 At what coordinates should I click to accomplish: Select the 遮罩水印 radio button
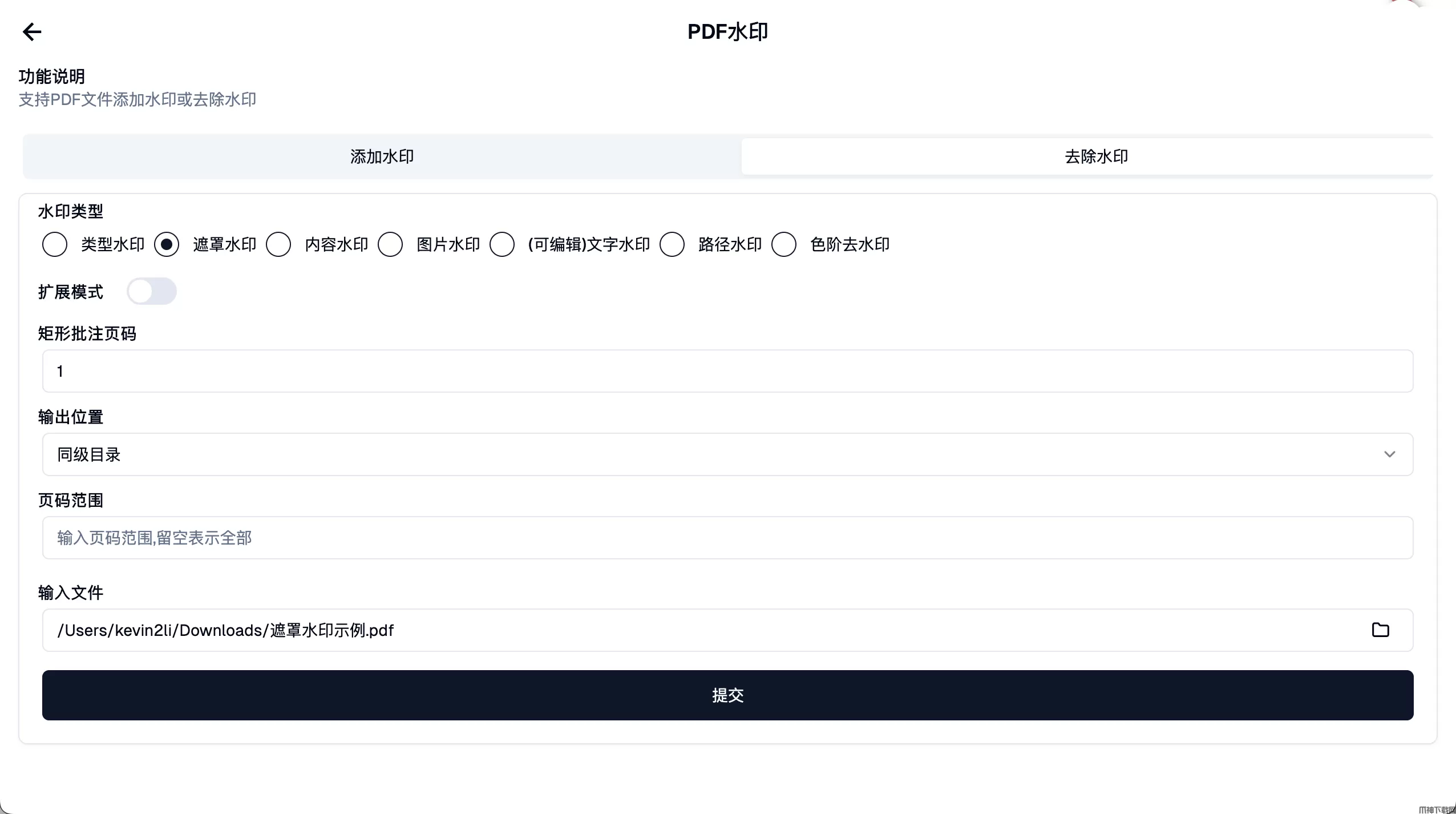(167, 244)
